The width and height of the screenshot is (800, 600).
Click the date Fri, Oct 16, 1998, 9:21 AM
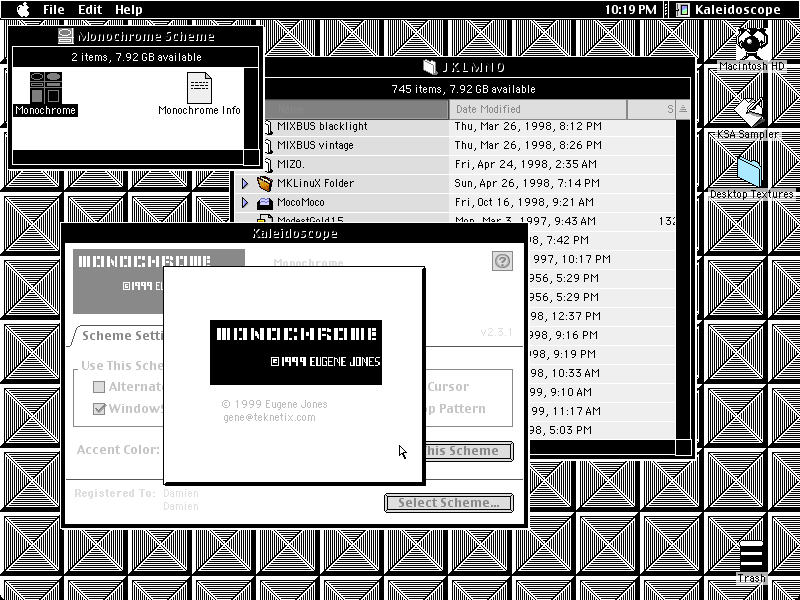(524, 203)
